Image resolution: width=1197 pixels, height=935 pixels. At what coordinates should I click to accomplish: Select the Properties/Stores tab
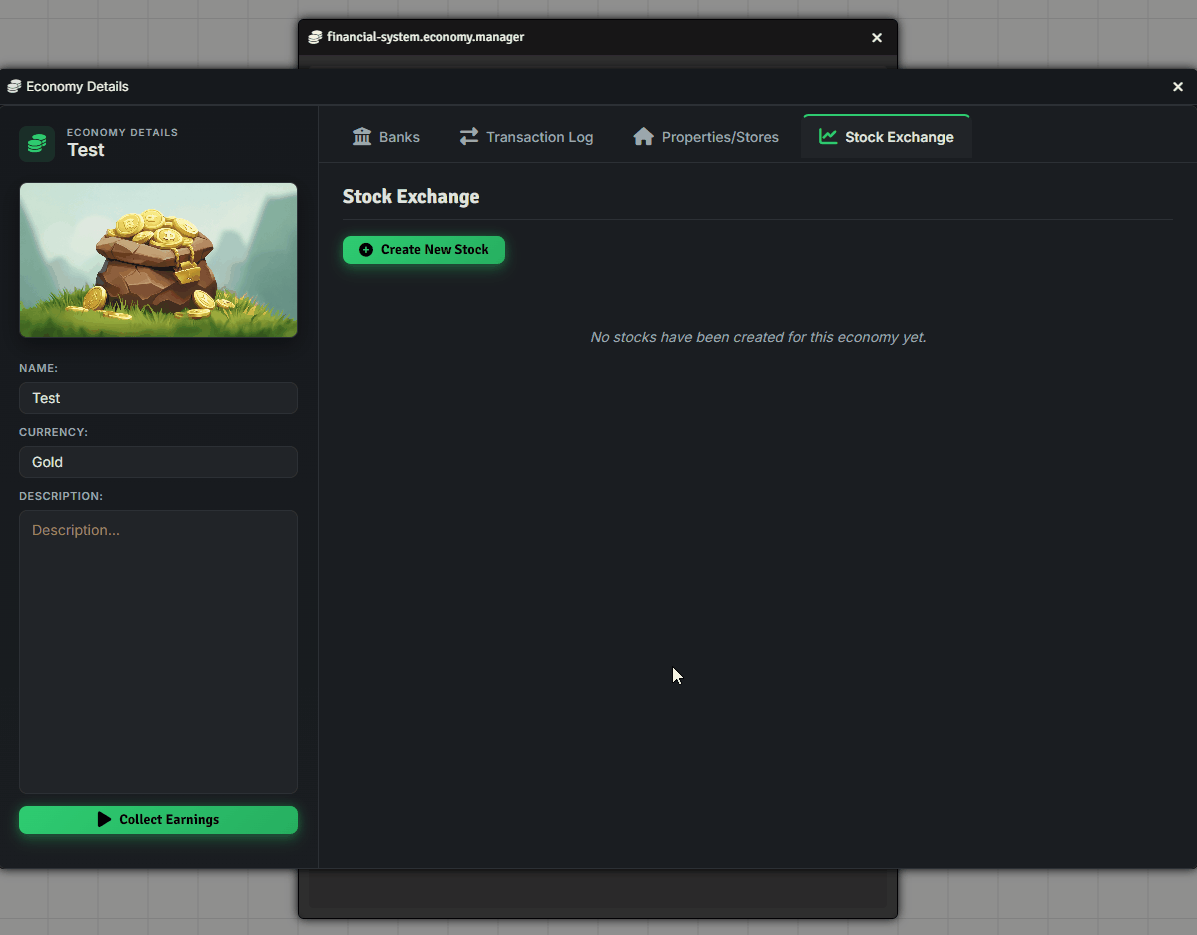click(706, 137)
